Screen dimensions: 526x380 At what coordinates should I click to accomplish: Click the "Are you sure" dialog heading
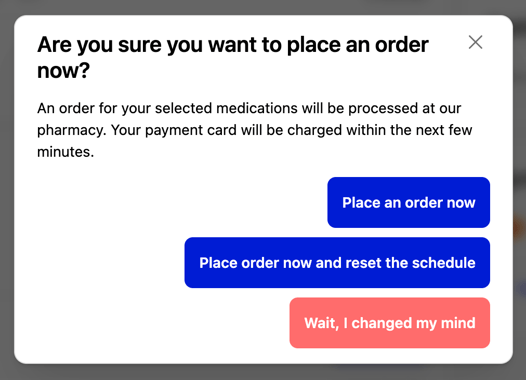click(233, 57)
